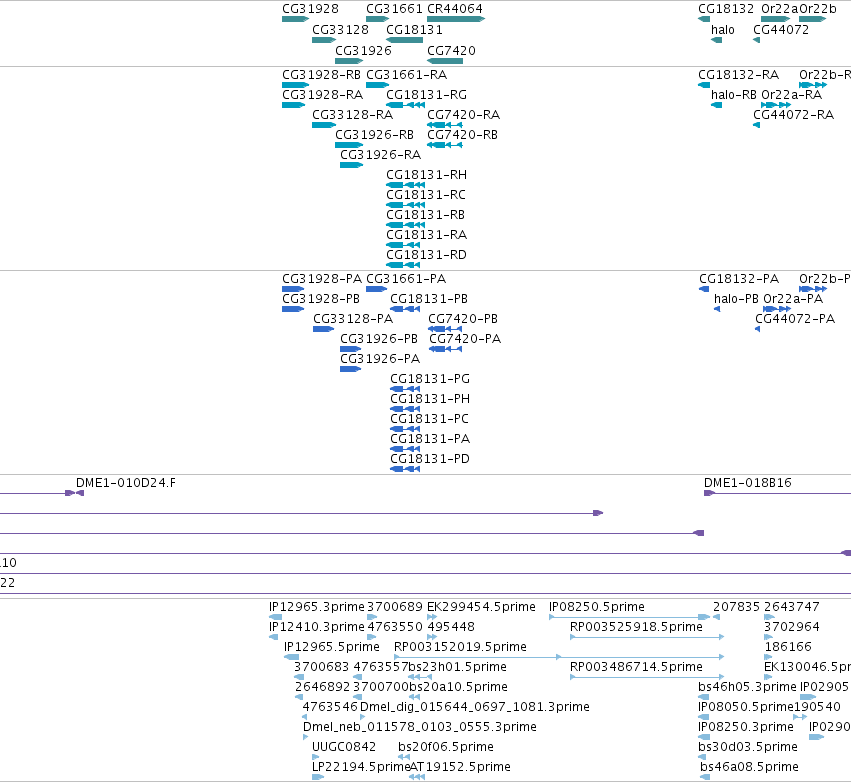Select protein CG31926-PA
The width and height of the screenshot is (851, 782).
(351, 369)
